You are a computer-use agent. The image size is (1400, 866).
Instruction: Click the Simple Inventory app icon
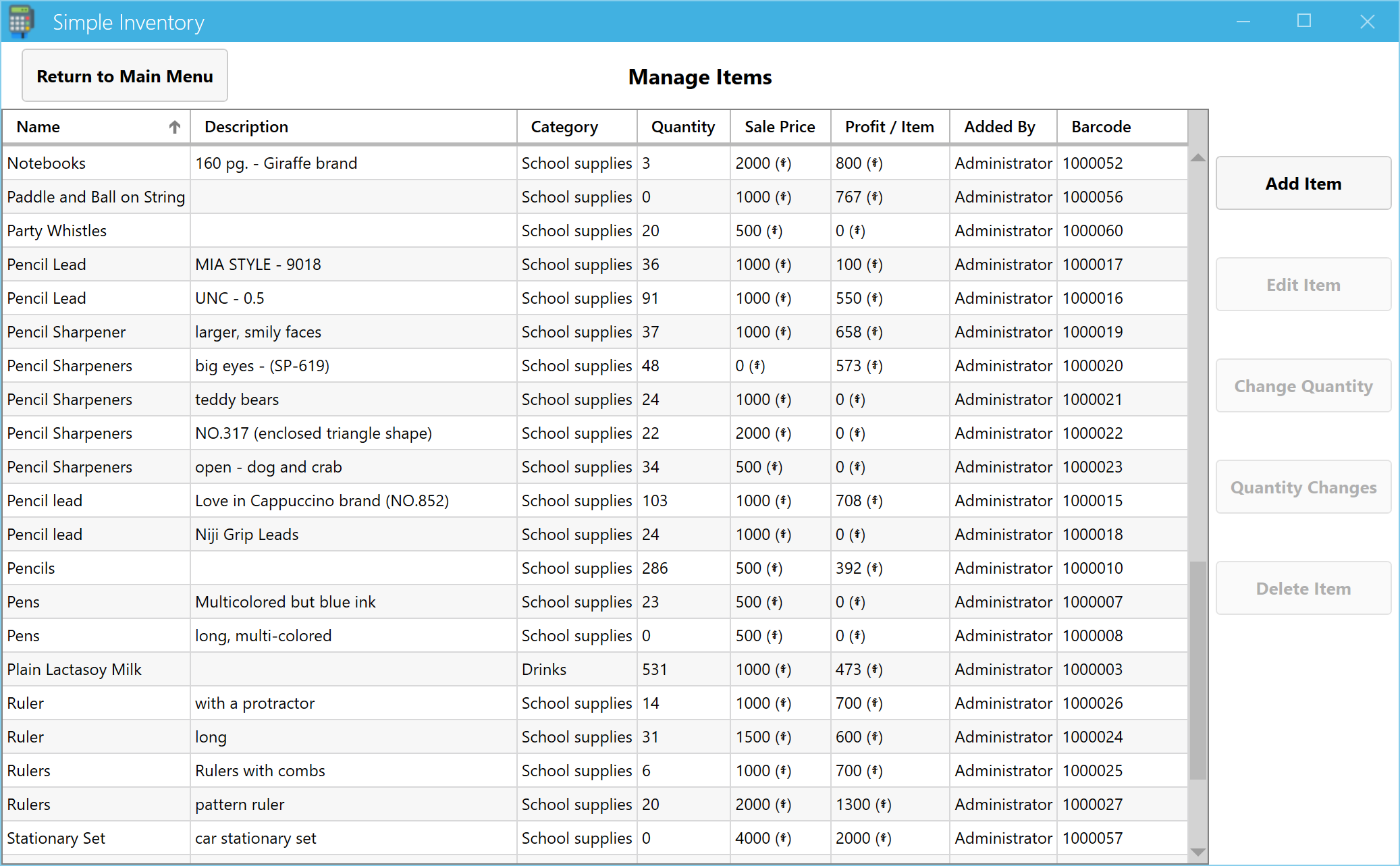20,22
